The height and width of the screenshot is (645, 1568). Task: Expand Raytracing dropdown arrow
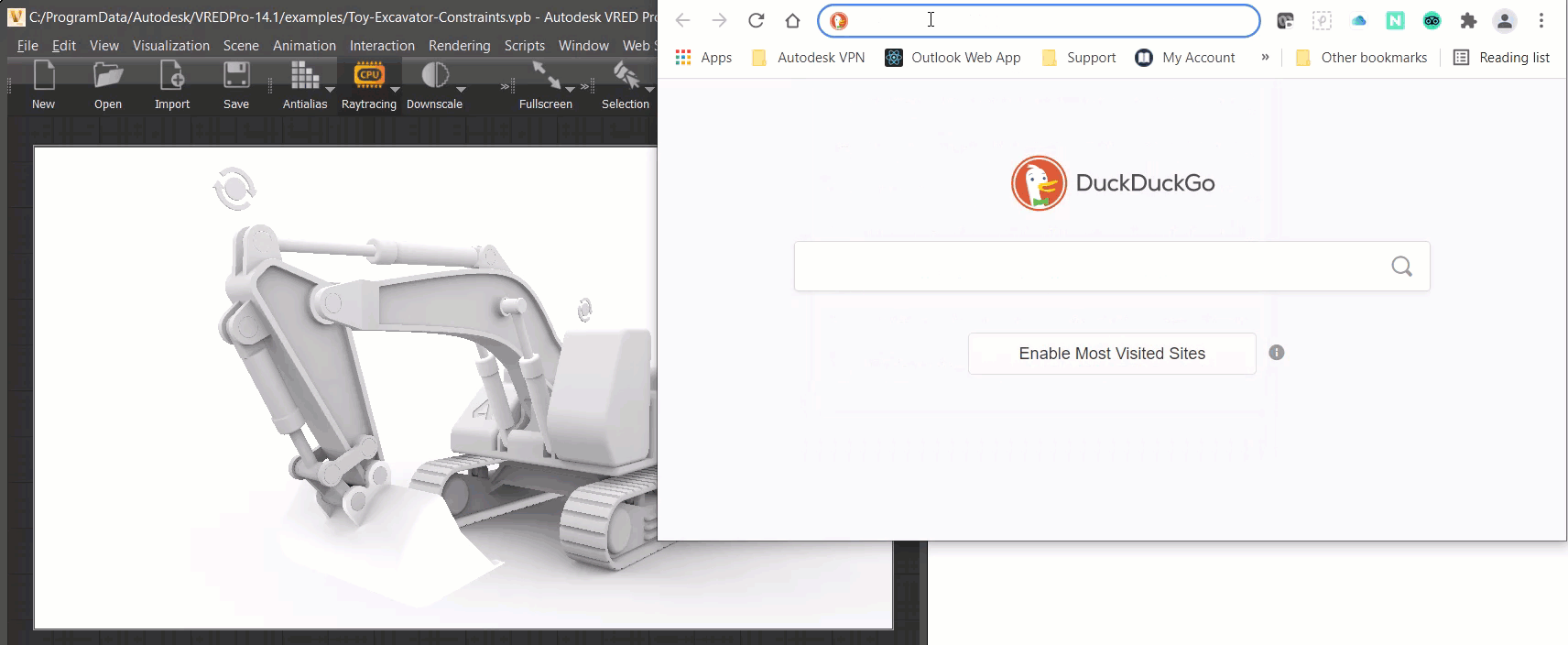tap(395, 90)
